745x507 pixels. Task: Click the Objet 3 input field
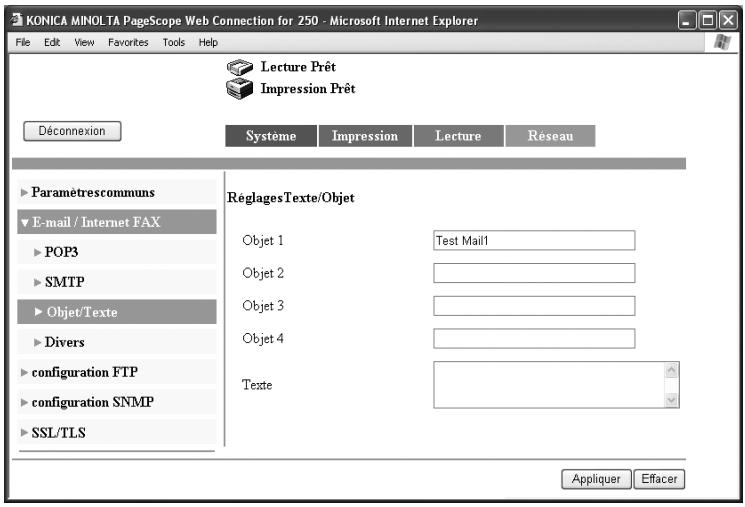534,306
